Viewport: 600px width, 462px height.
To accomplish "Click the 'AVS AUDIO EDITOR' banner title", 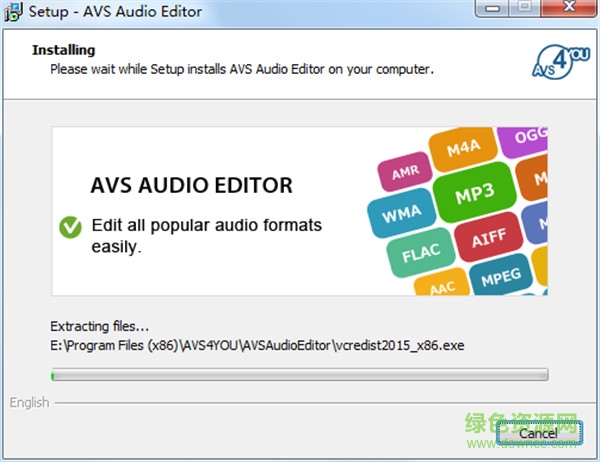I will coord(191,185).
